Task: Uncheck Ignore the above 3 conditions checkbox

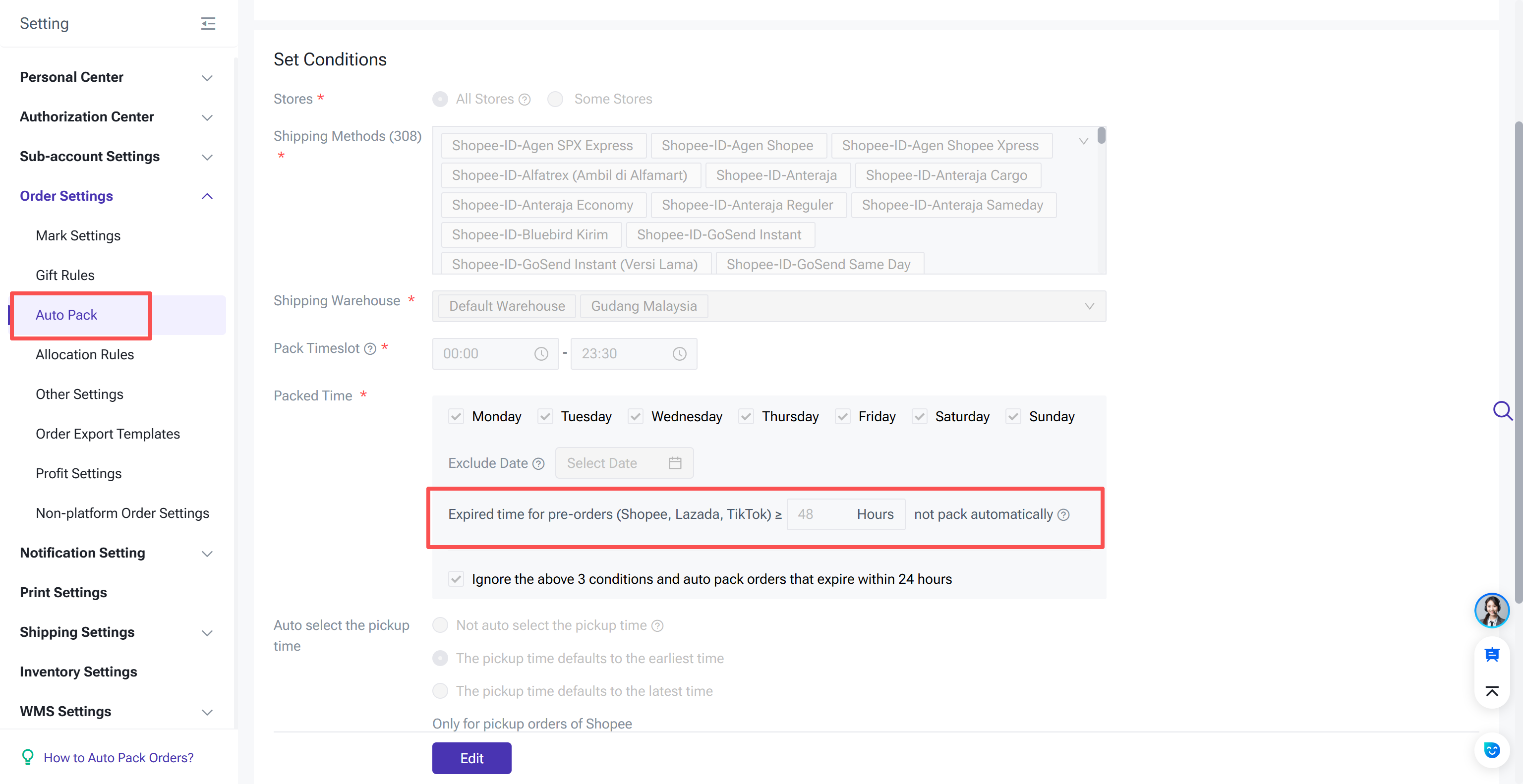Action: [456, 579]
